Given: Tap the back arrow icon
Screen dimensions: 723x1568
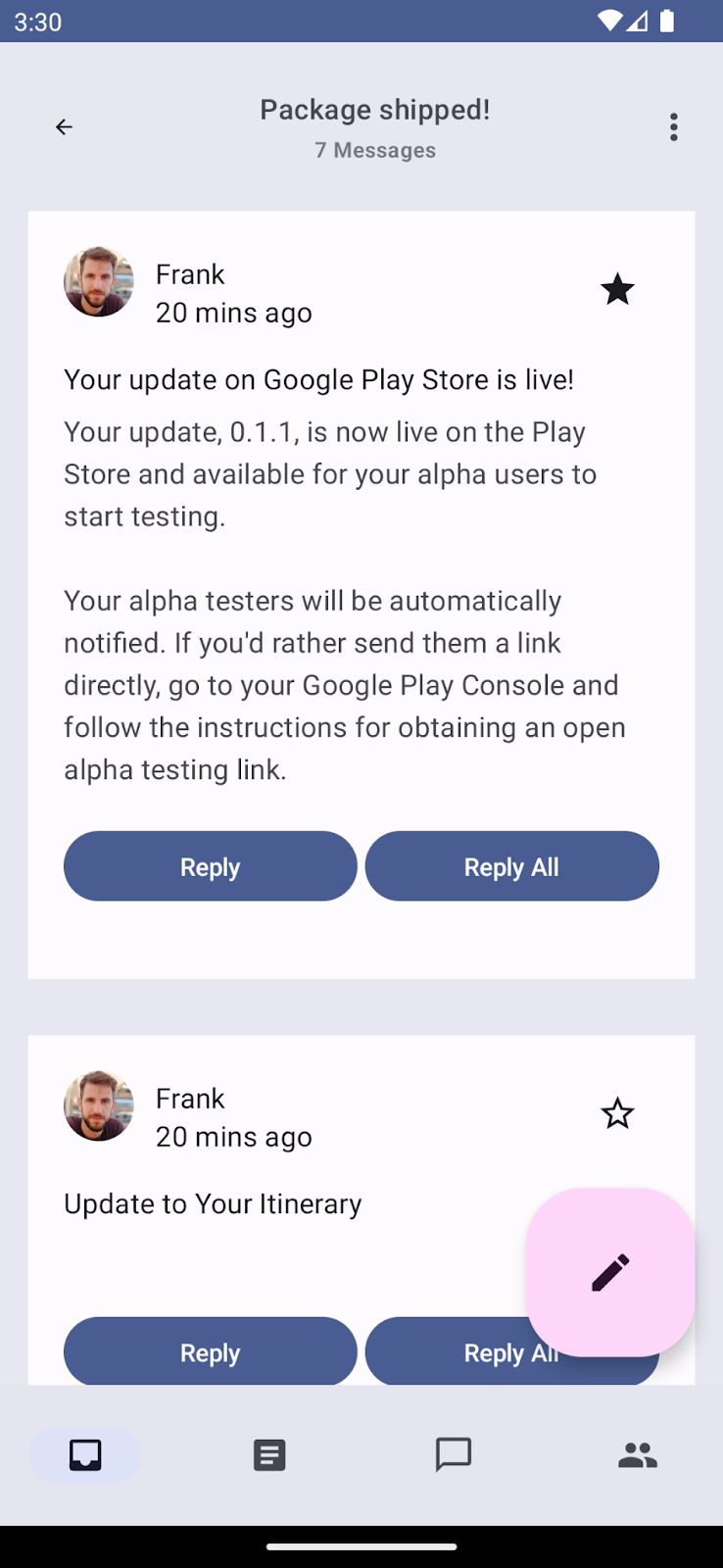Looking at the screenshot, I should pos(64,127).
